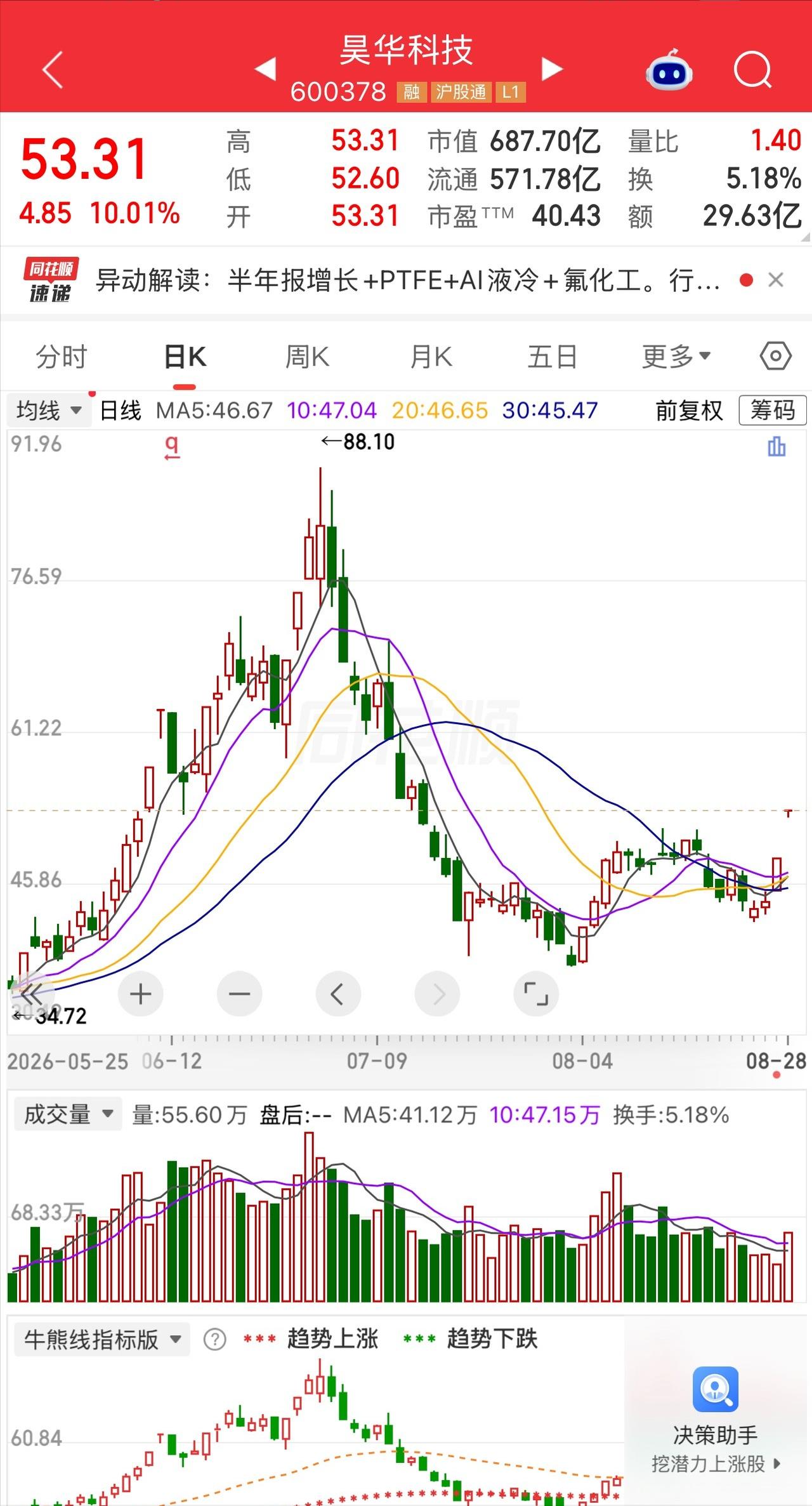Viewport: 812px width, 1506px height.
Task: Move chart right with arrow button
Action: [x=437, y=994]
